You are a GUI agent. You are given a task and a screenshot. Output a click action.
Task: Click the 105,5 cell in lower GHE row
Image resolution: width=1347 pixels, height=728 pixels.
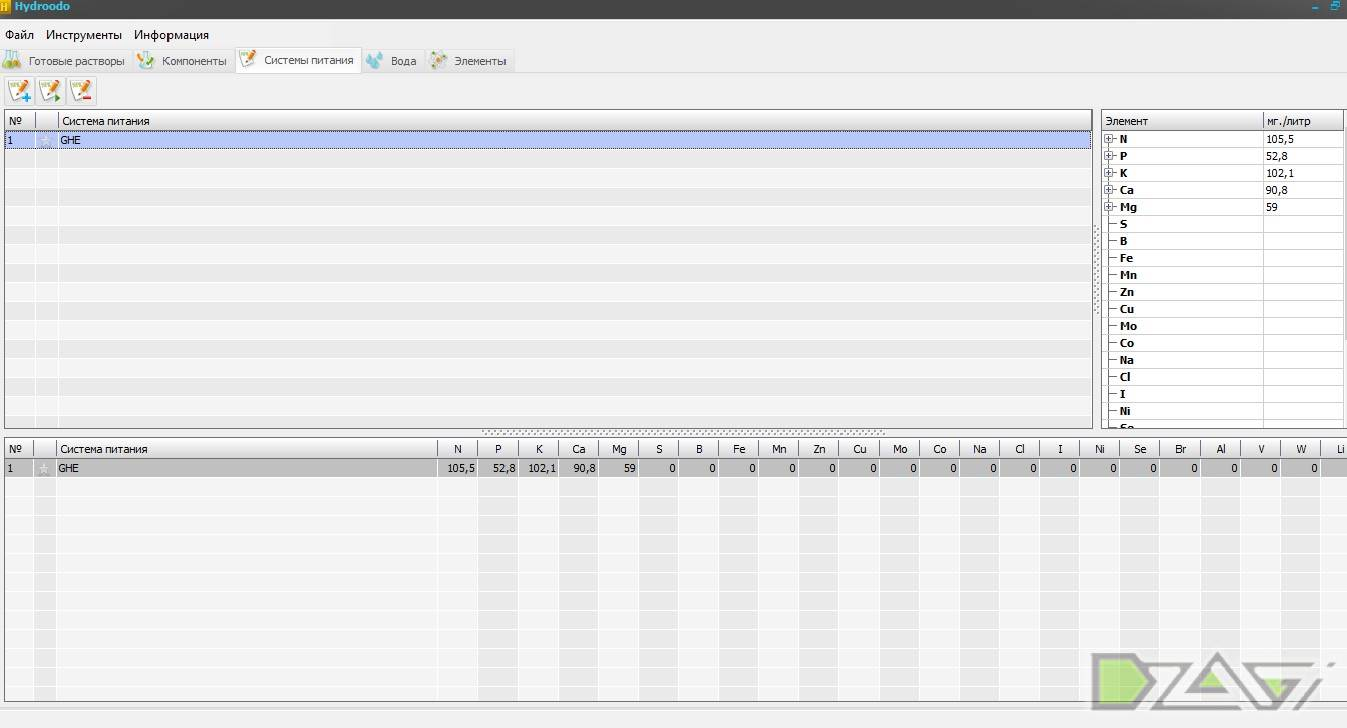coord(458,468)
